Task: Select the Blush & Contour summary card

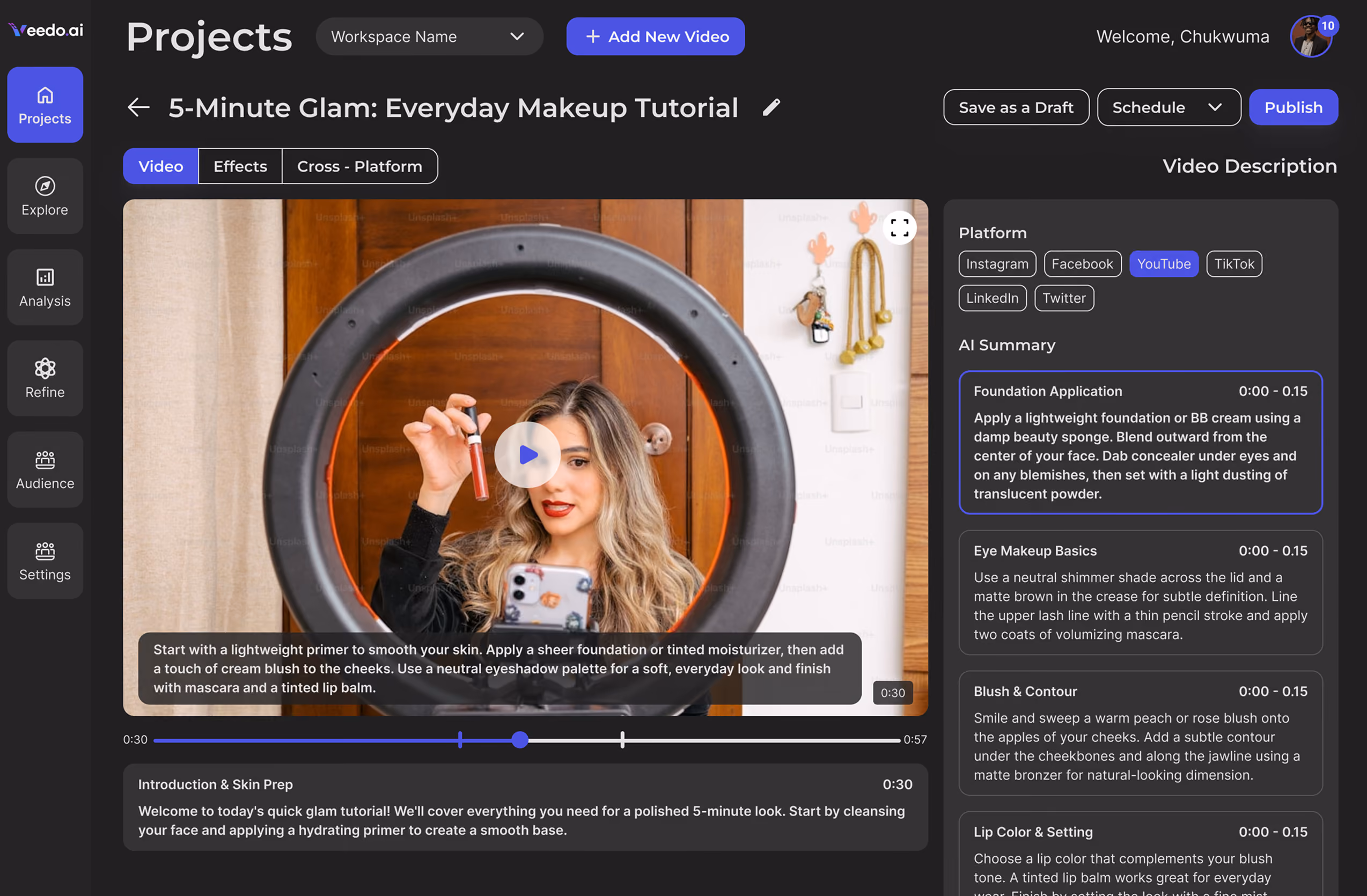Action: [1140, 733]
